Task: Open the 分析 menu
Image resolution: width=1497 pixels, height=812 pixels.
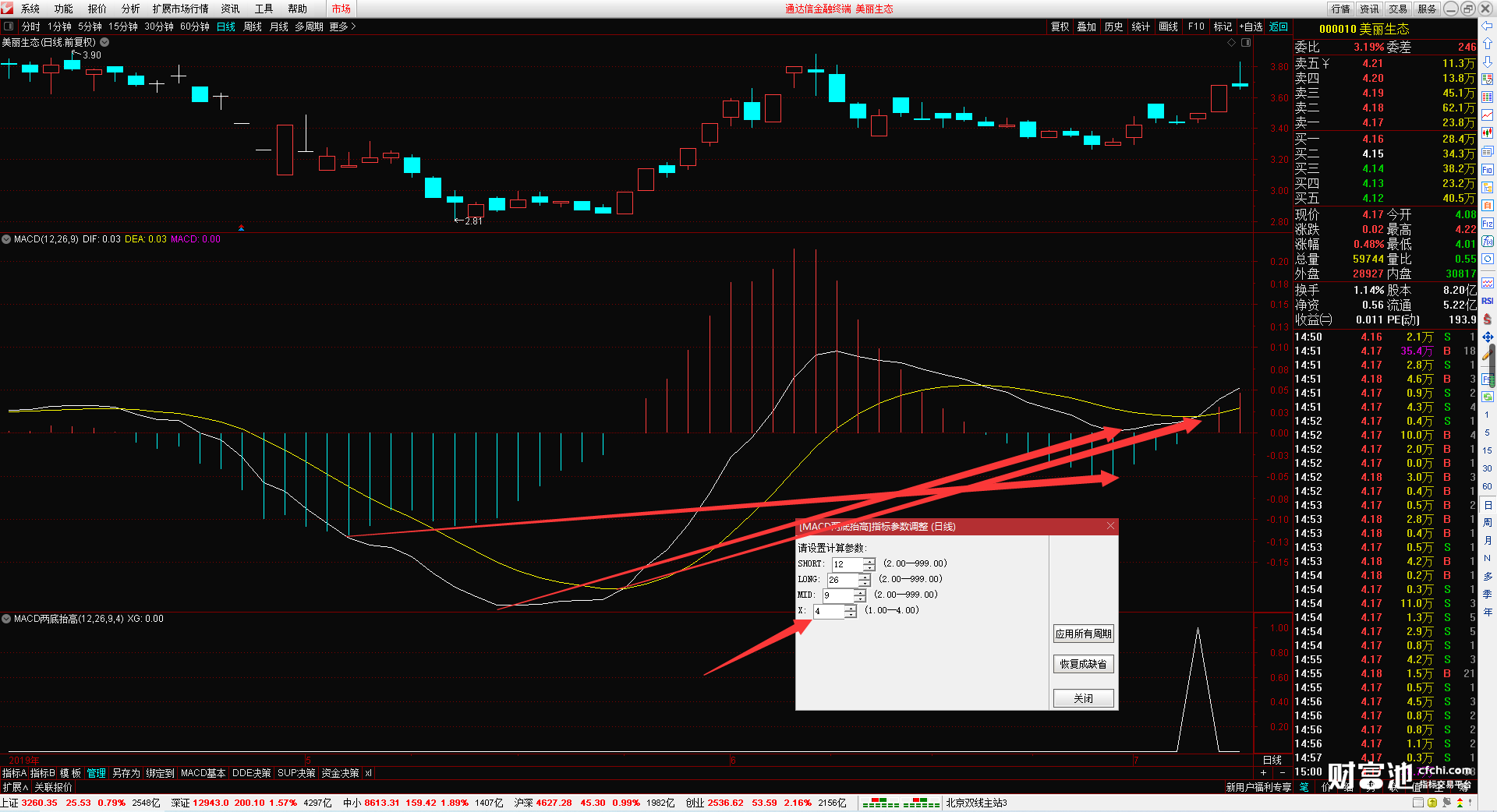Action: (x=131, y=9)
